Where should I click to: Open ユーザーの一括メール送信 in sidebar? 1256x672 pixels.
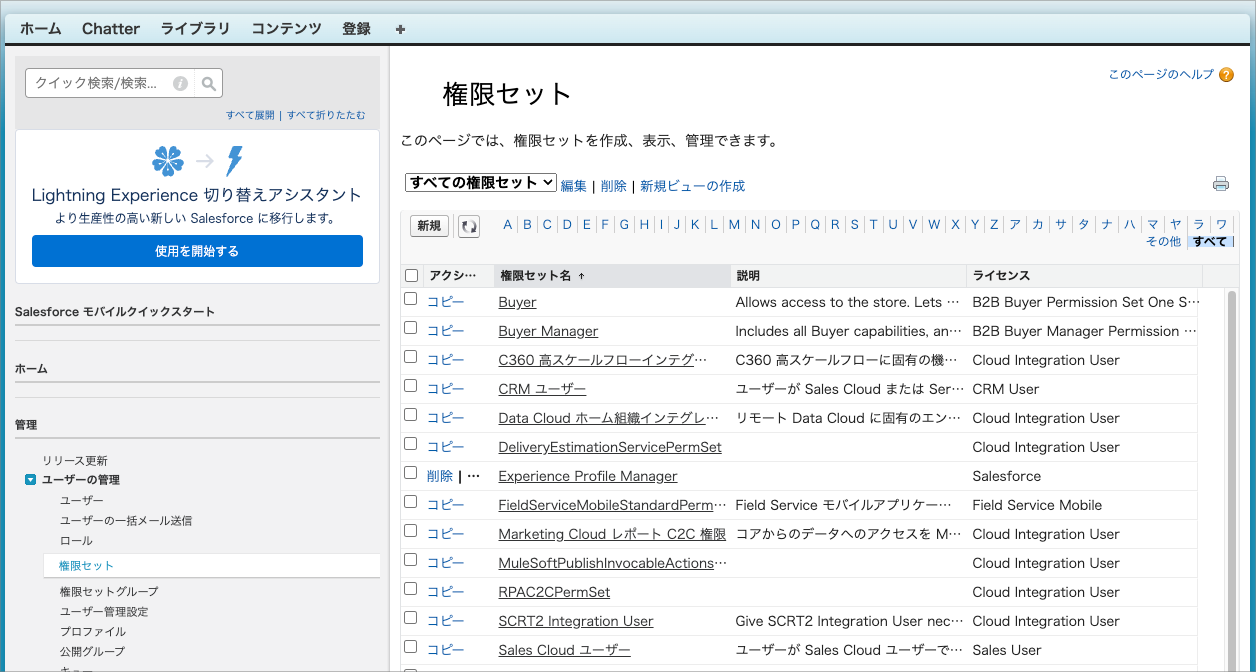click(126, 520)
